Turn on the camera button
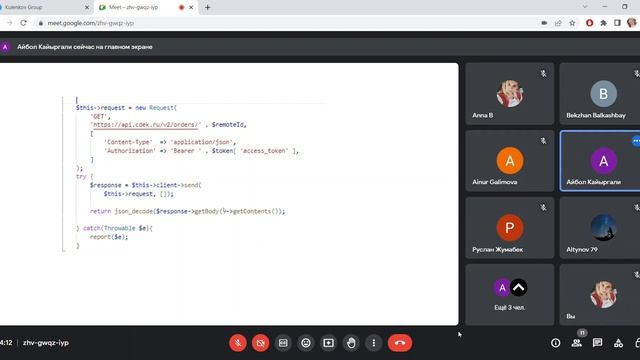The image size is (640, 360). (x=260, y=343)
